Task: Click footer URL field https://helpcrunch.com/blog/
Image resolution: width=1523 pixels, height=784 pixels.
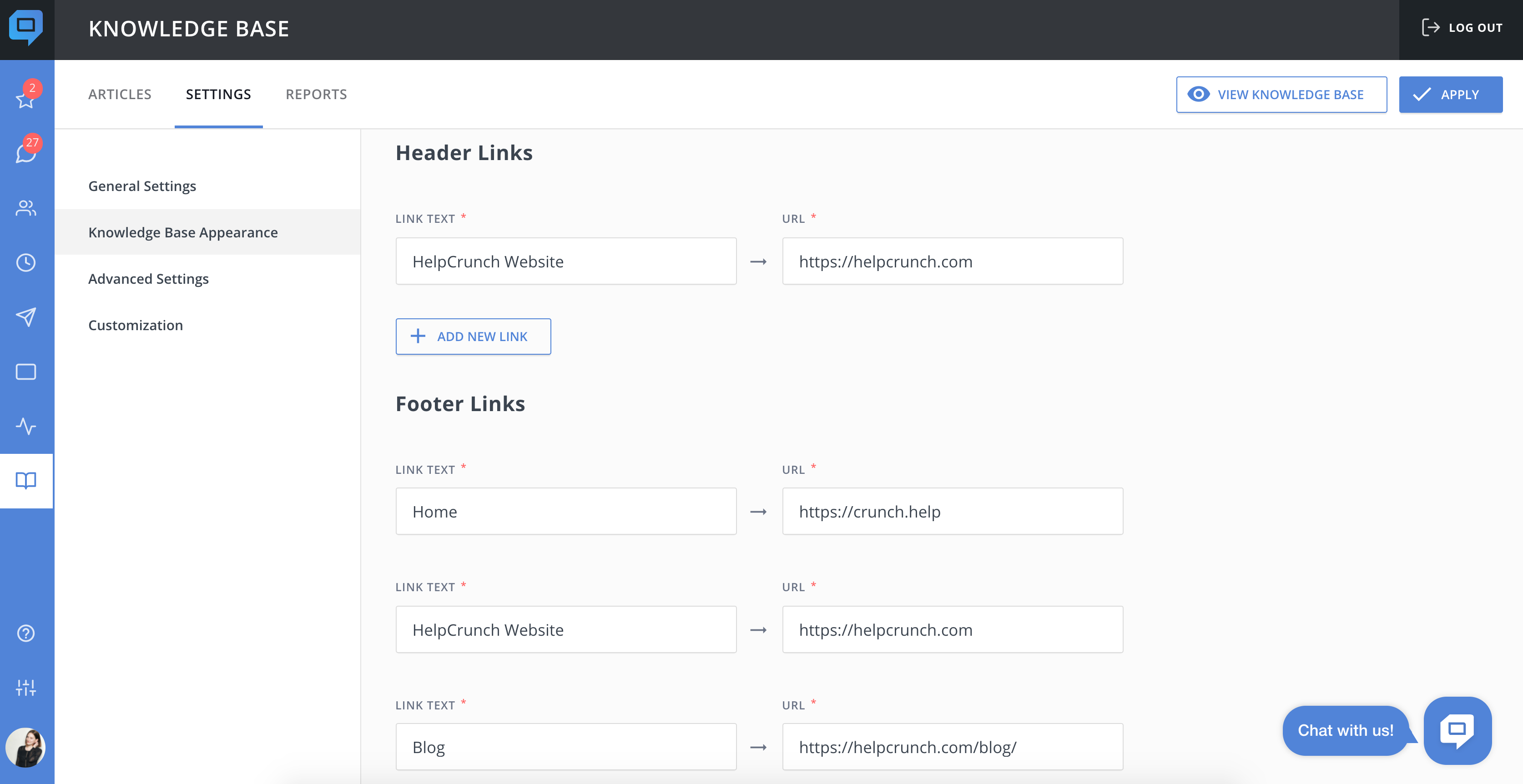Action: (953, 747)
